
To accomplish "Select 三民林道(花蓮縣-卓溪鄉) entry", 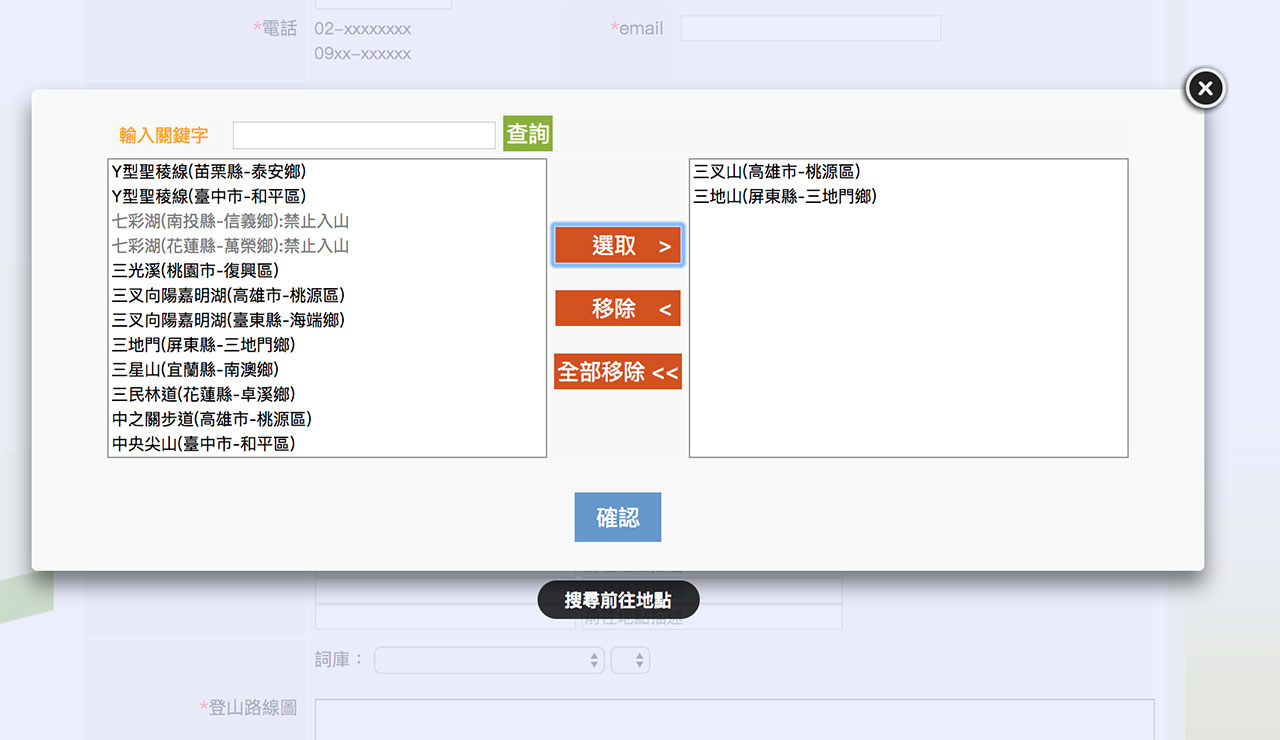I will pyautogui.click(x=203, y=395).
